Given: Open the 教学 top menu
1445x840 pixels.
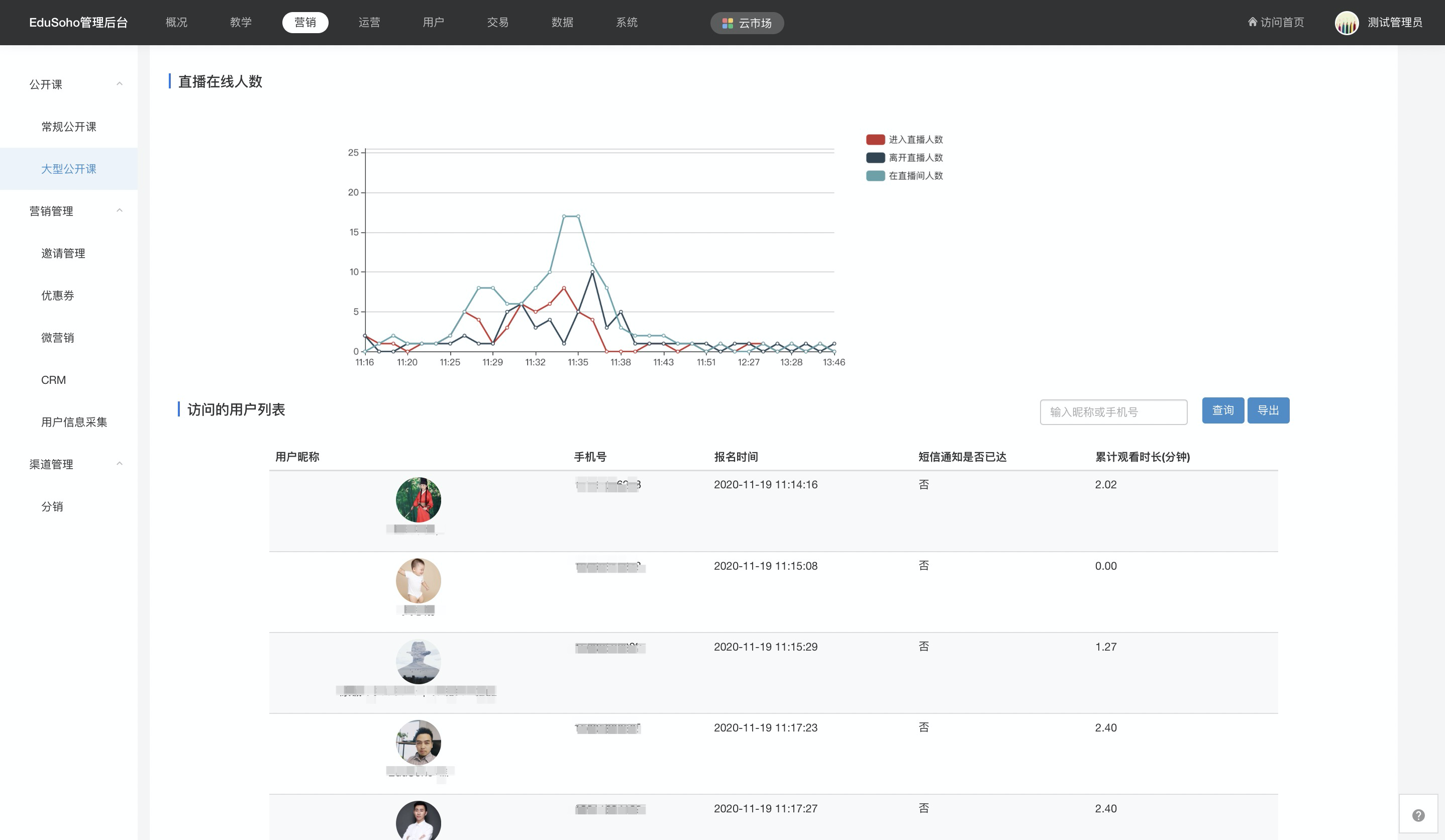Looking at the screenshot, I should click(241, 23).
